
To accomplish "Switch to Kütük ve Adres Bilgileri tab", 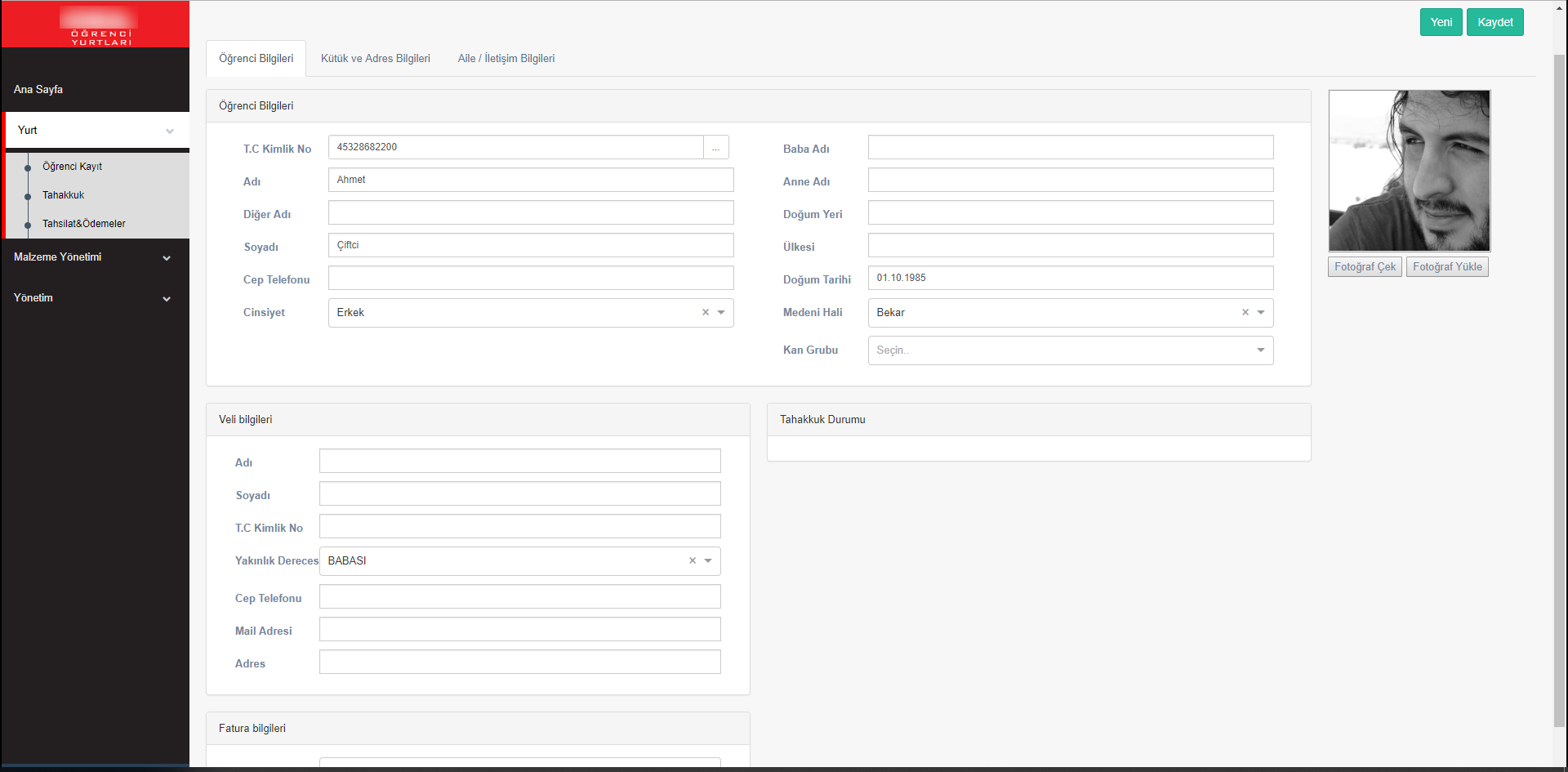I will click(x=375, y=59).
